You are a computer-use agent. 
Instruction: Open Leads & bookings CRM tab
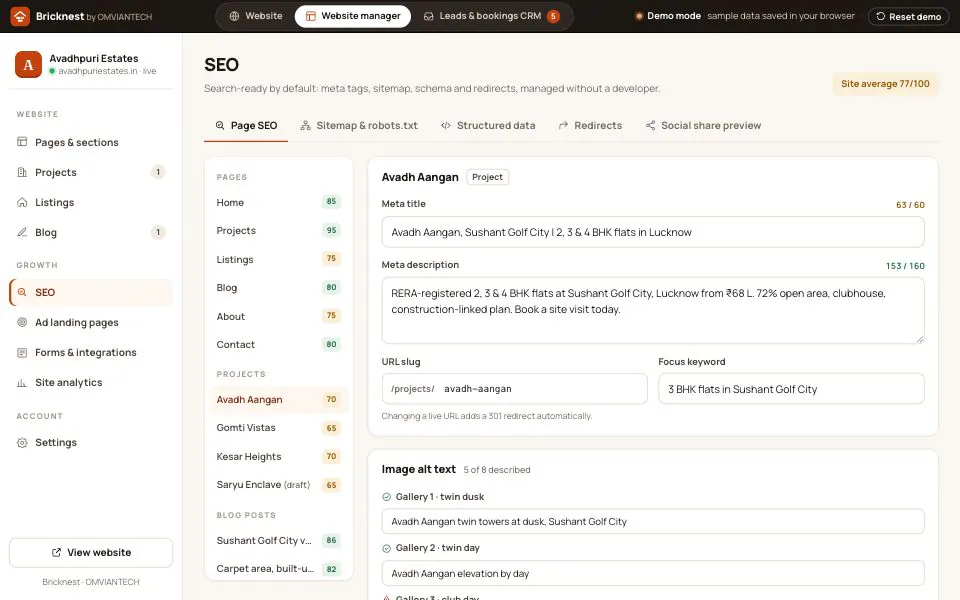click(491, 16)
